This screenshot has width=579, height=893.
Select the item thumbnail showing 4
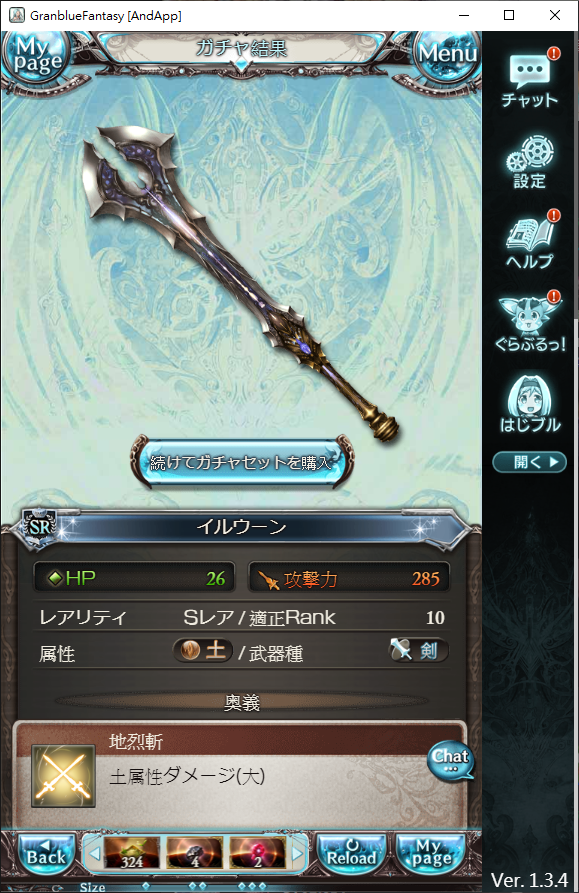[194, 853]
